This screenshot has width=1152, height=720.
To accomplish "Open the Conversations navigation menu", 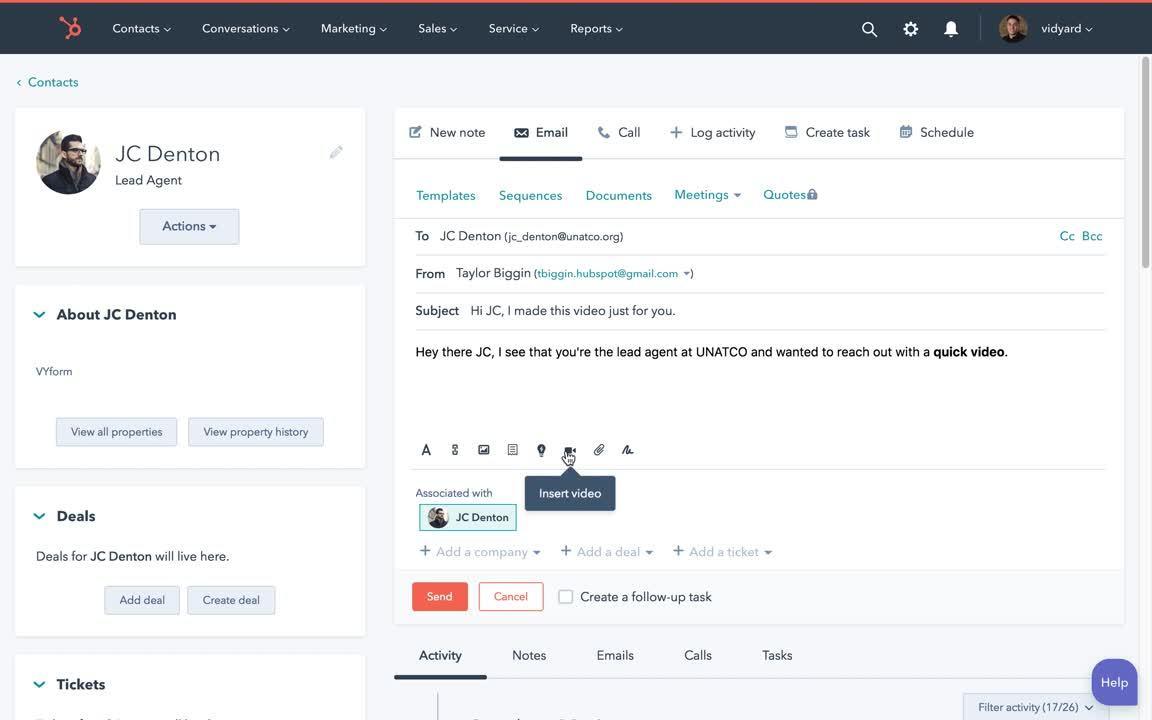I will tap(245, 29).
